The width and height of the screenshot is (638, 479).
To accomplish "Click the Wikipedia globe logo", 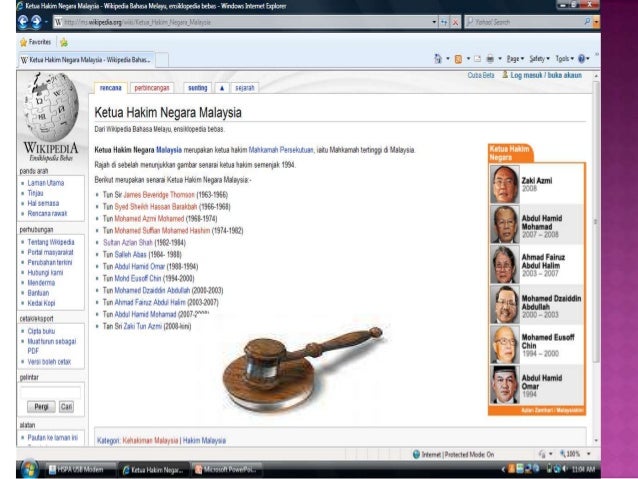I will coord(51,108).
